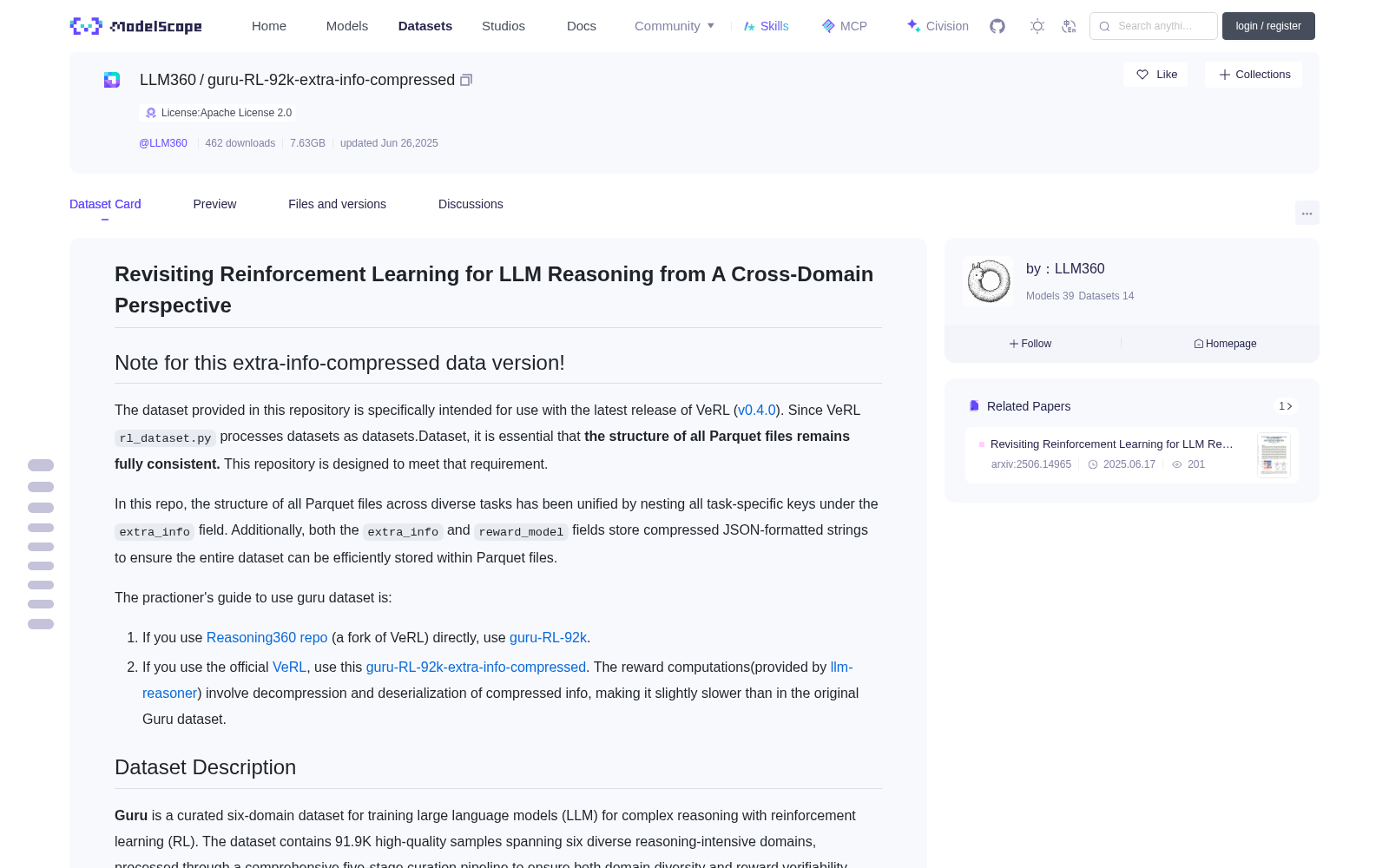Copy dataset name with the copy icon

[x=466, y=80]
